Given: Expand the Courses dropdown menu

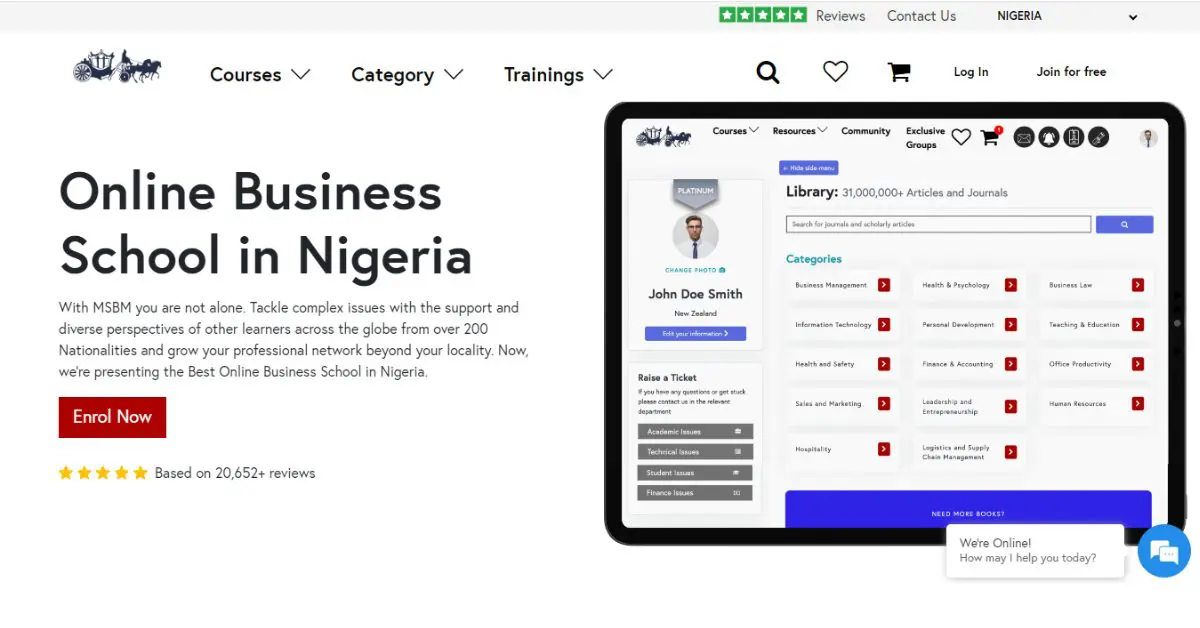Looking at the screenshot, I should (260, 75).
